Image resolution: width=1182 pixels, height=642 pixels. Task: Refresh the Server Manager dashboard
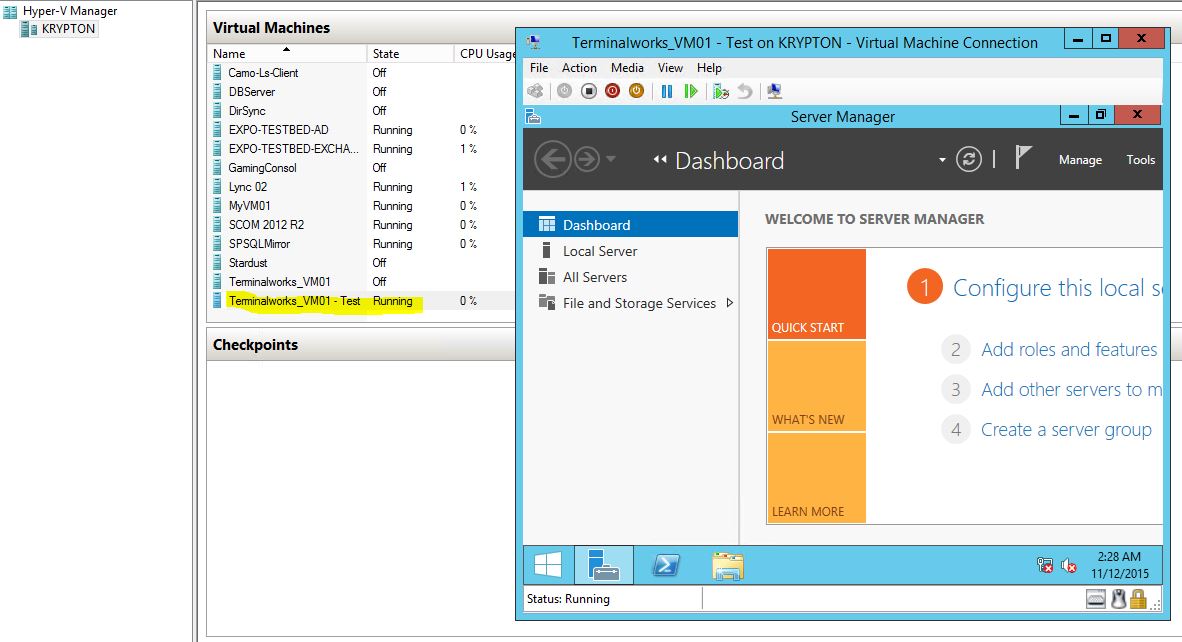(x=969, y=159)
